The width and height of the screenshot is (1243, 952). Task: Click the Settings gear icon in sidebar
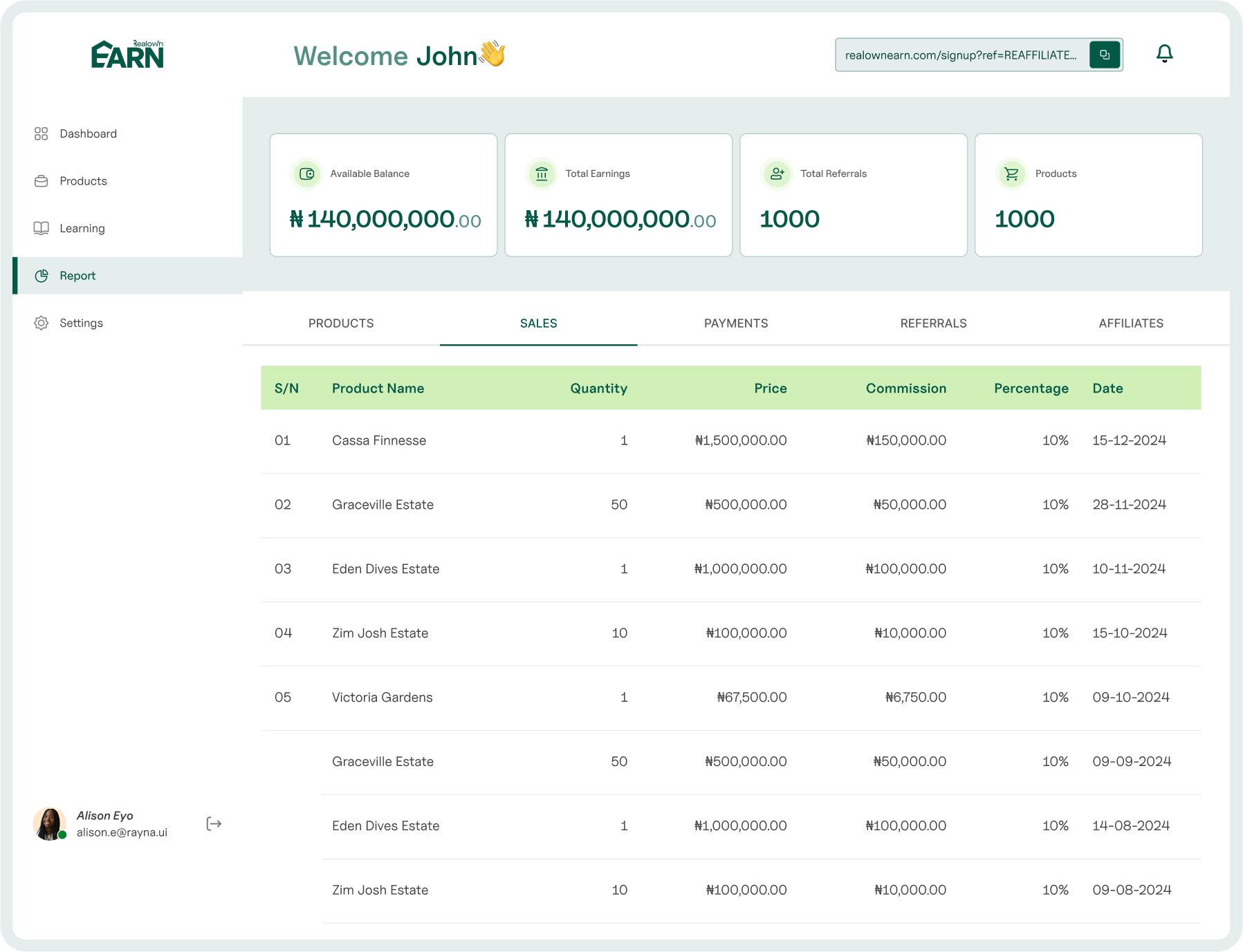pyautogui.click(x=42, y=323)
